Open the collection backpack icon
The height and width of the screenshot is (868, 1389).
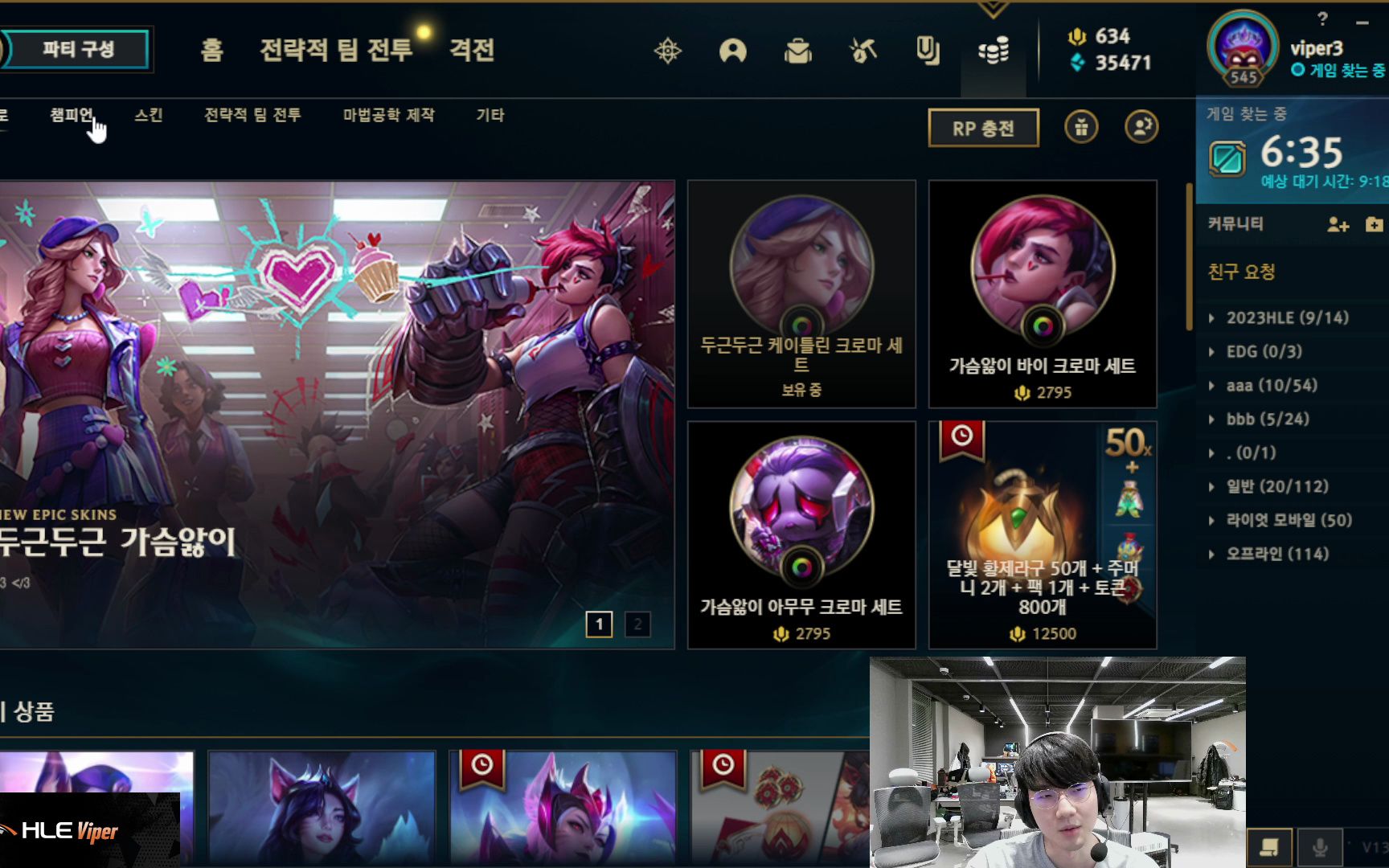(798, 51)
